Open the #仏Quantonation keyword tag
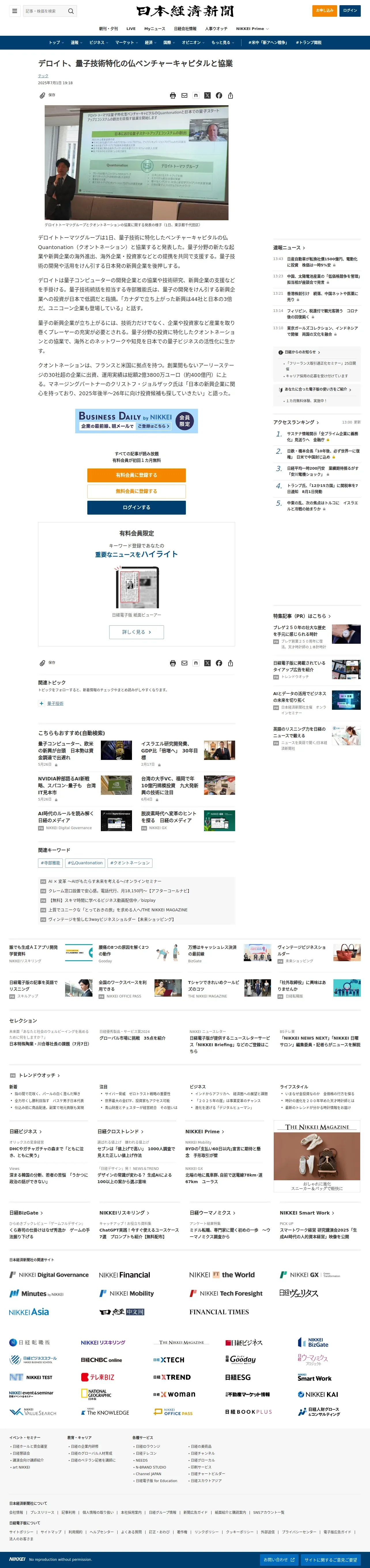This screenshot has height=1568, width=370. click(x=85, y=863)
